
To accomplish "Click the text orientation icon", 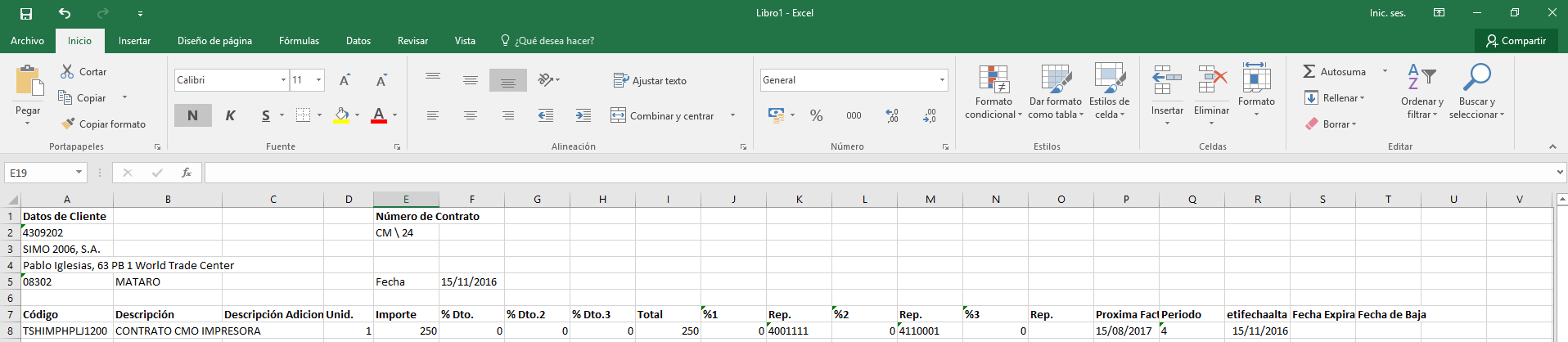I will pyautogui.click(x=546, y=80).
